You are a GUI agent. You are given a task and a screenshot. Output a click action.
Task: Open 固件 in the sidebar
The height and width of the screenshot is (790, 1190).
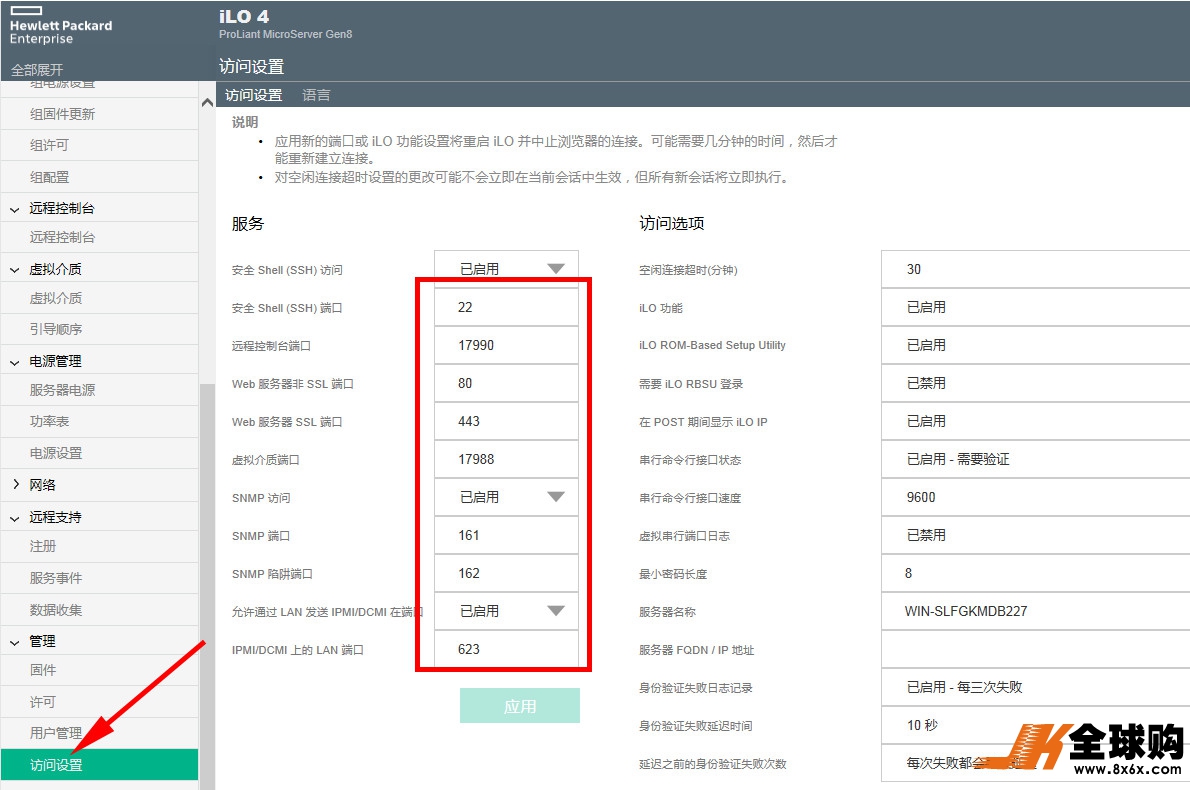pos(99,670)
